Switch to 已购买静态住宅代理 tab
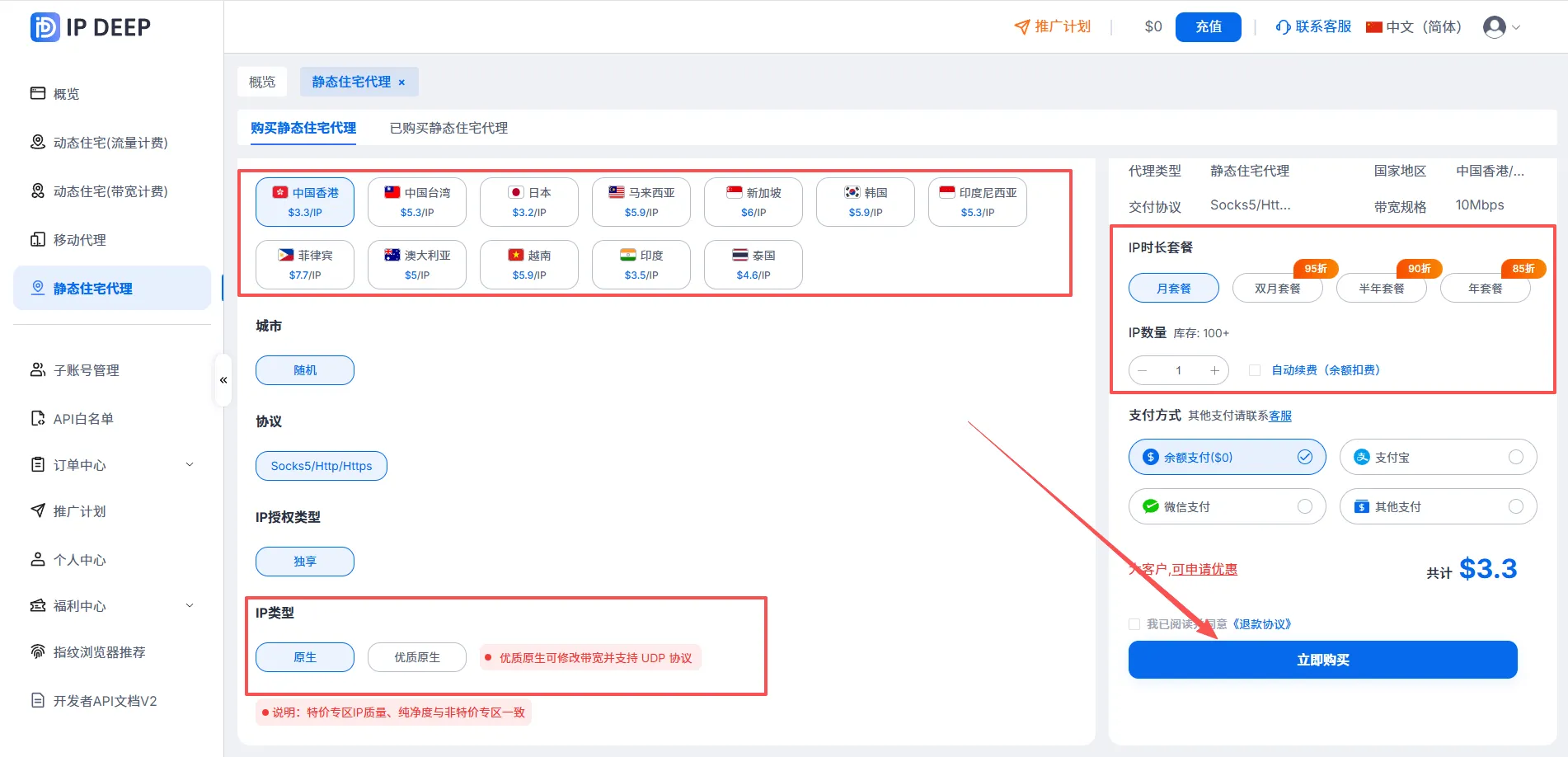Viewport: 1568px width, 757px height. (x=448, y=128)
